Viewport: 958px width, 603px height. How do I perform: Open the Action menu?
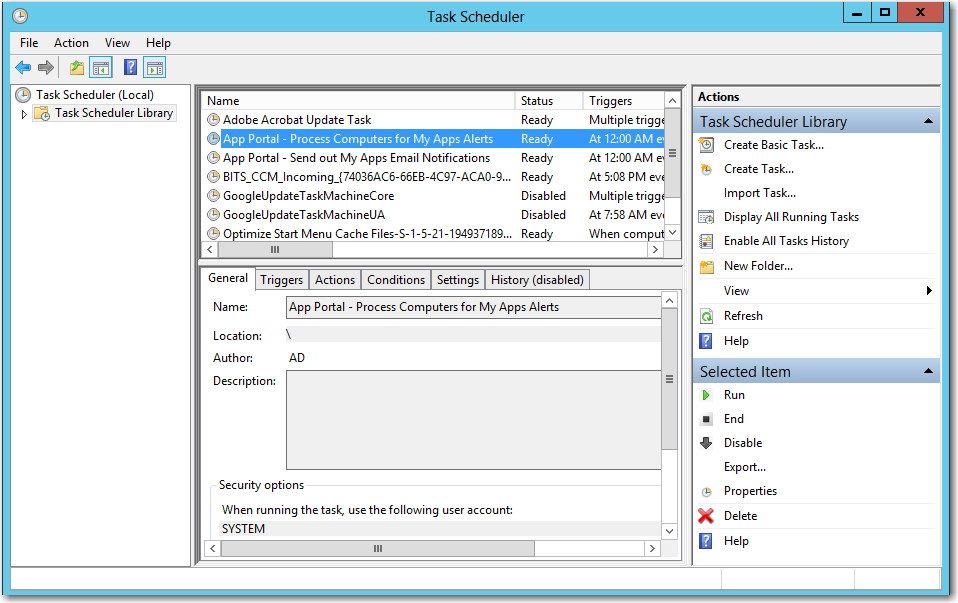71,43
